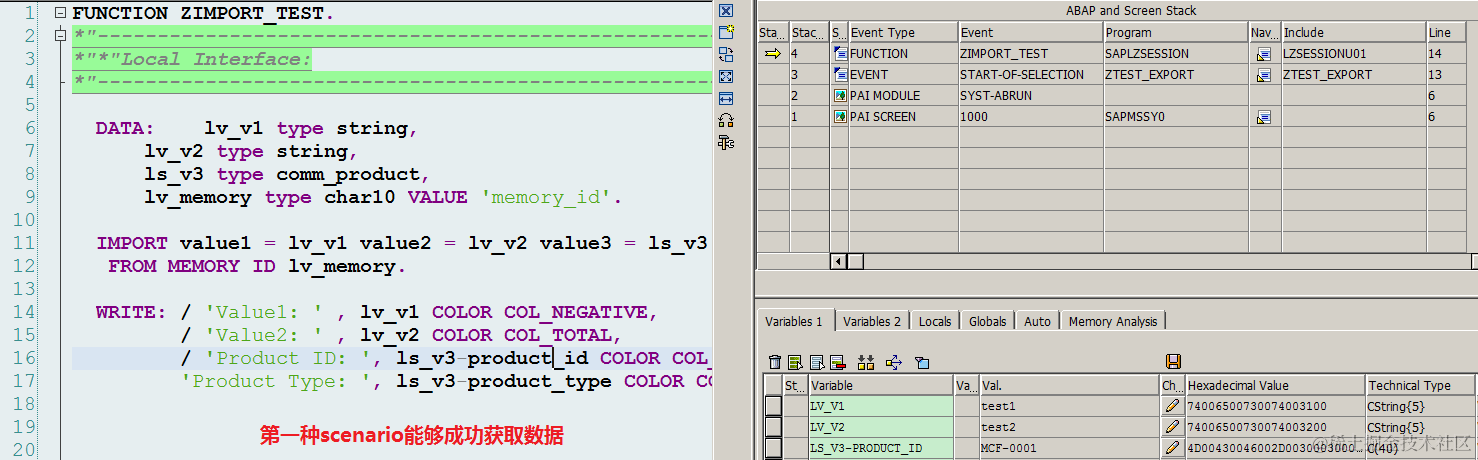Click the yellow arrow in stack row 4

click(772, 54)
